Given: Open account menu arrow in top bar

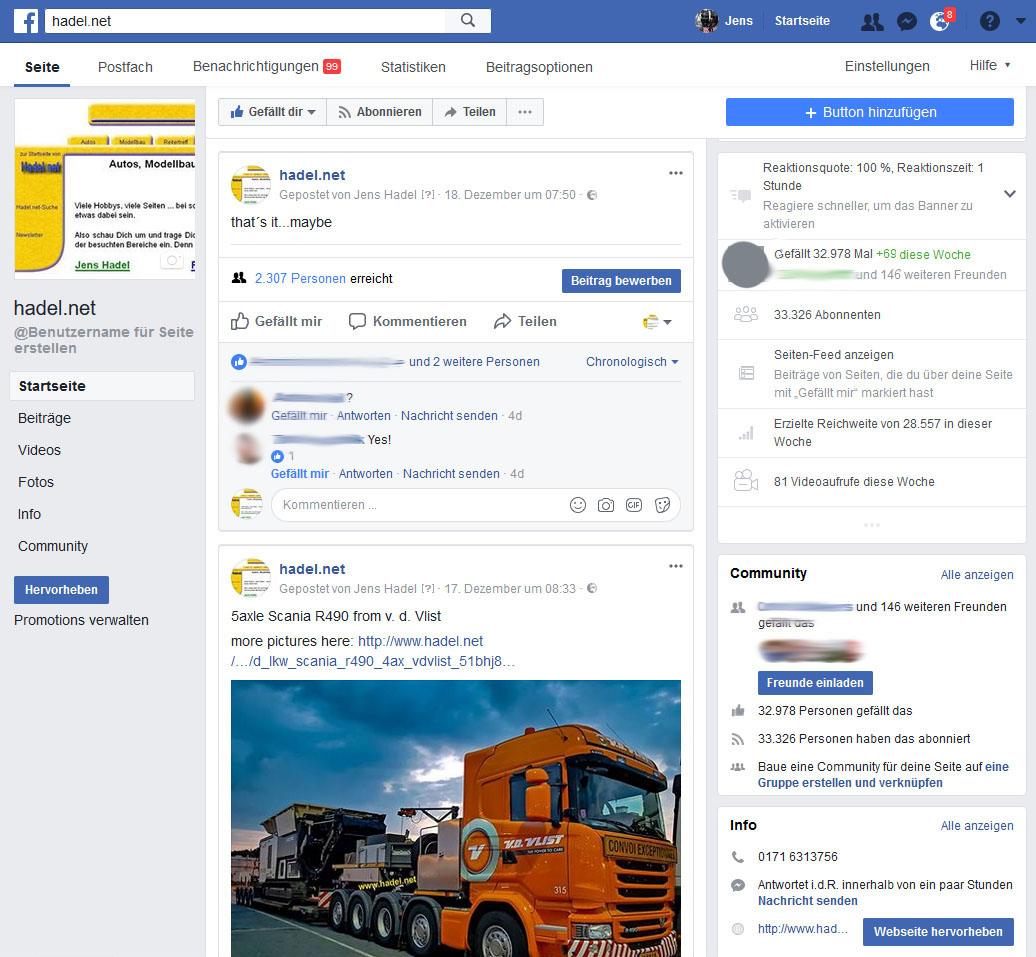Looking at the screenshot, I should pos(1020,21).
